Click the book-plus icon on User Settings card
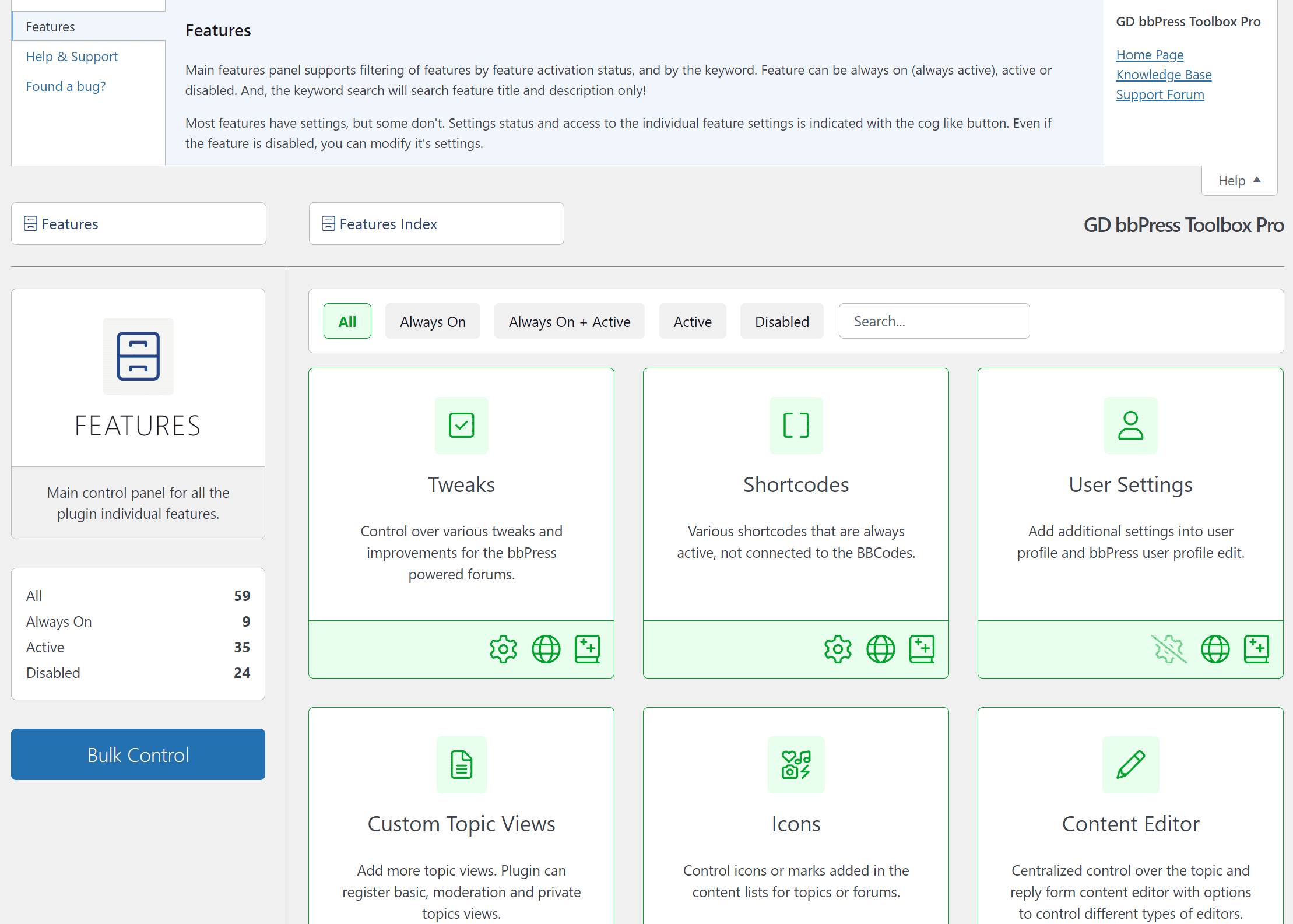The height and width of the screenshot is (924, 1293). 1257,649
